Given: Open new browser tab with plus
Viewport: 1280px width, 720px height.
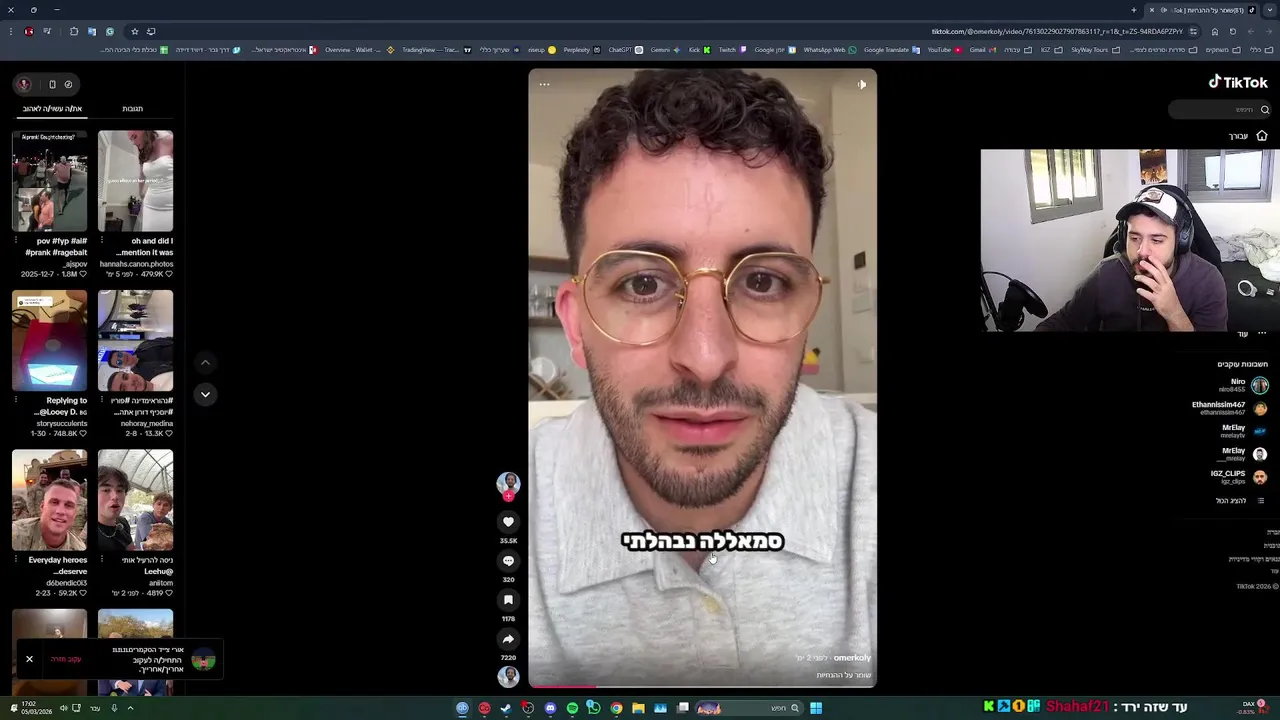Looking at the screenshot, I should [1134, 10].
